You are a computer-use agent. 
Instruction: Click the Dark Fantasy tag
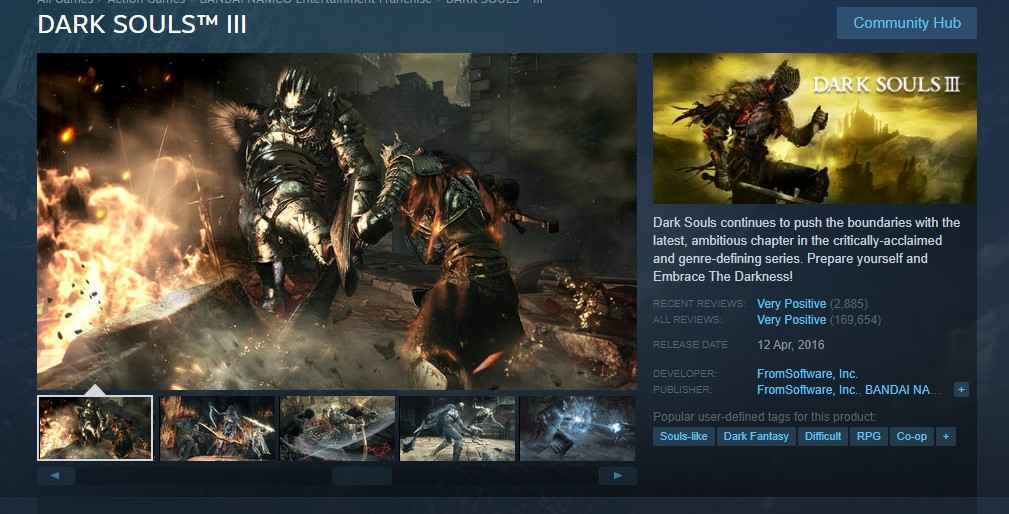756,436
